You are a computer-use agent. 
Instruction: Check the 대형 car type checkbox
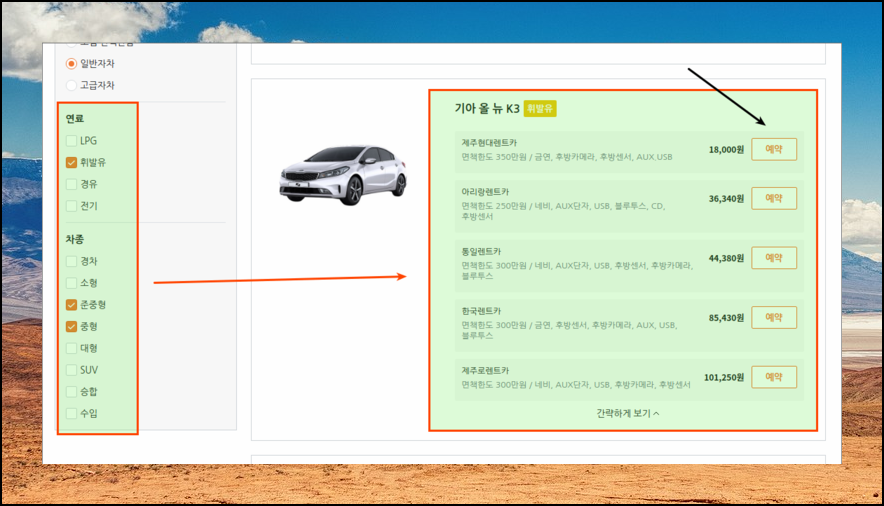pos(71,348)
